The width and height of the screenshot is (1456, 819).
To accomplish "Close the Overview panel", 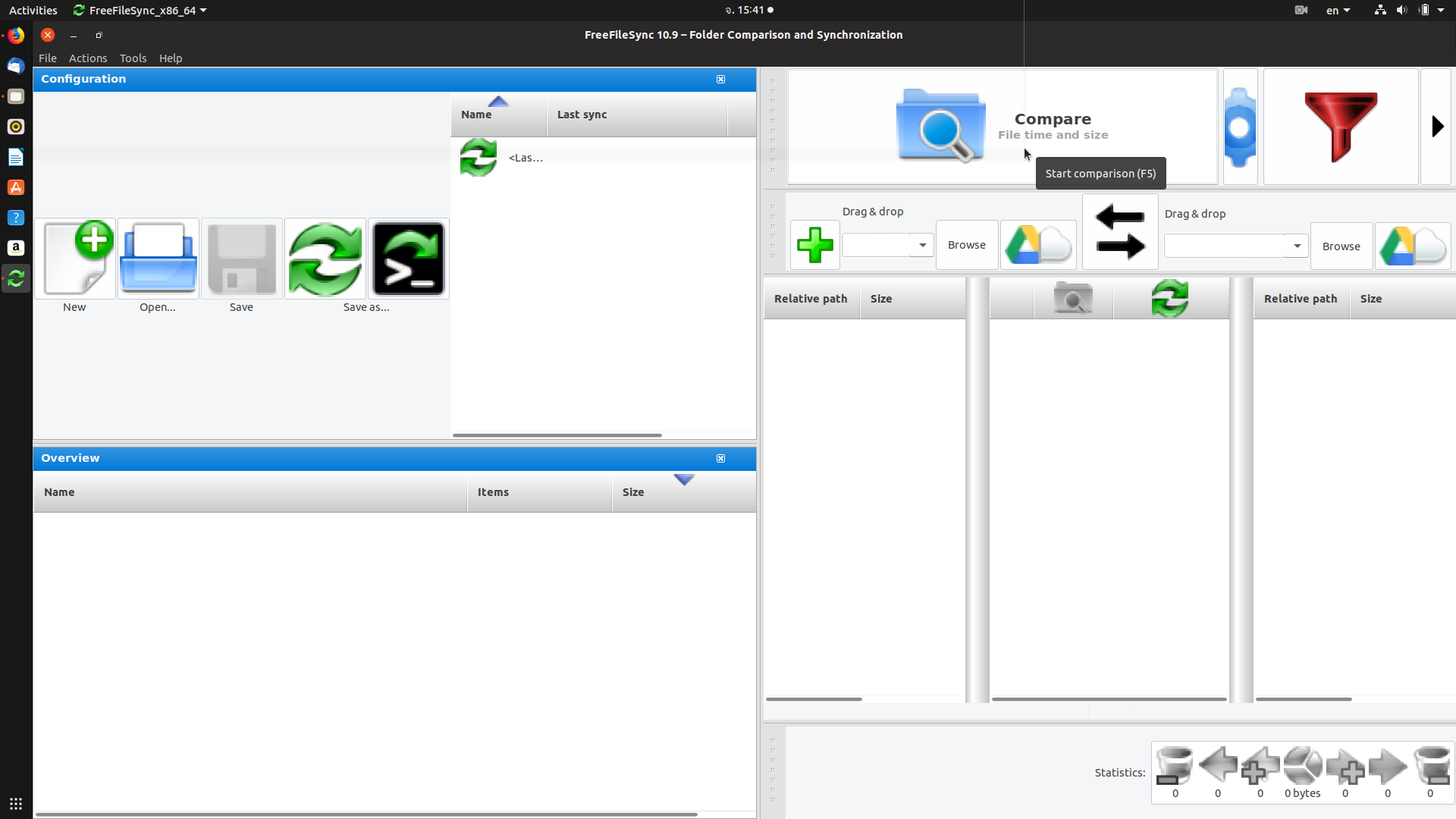I will [x=721, y=458].
